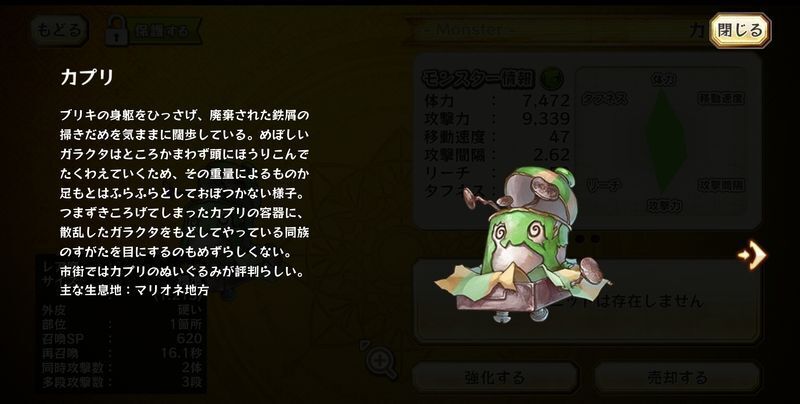800x404 pixels.
Task: Tap the ユニットは存在しません panel
Action: 587,302
